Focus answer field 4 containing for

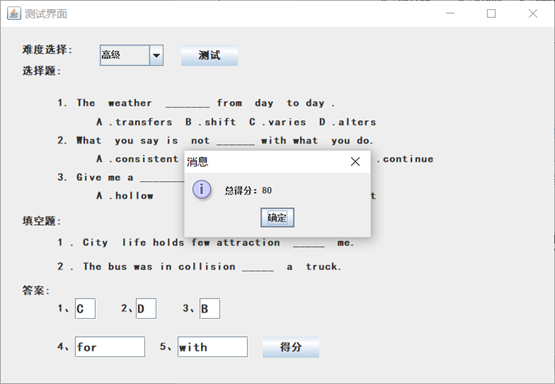click(110, 346)
